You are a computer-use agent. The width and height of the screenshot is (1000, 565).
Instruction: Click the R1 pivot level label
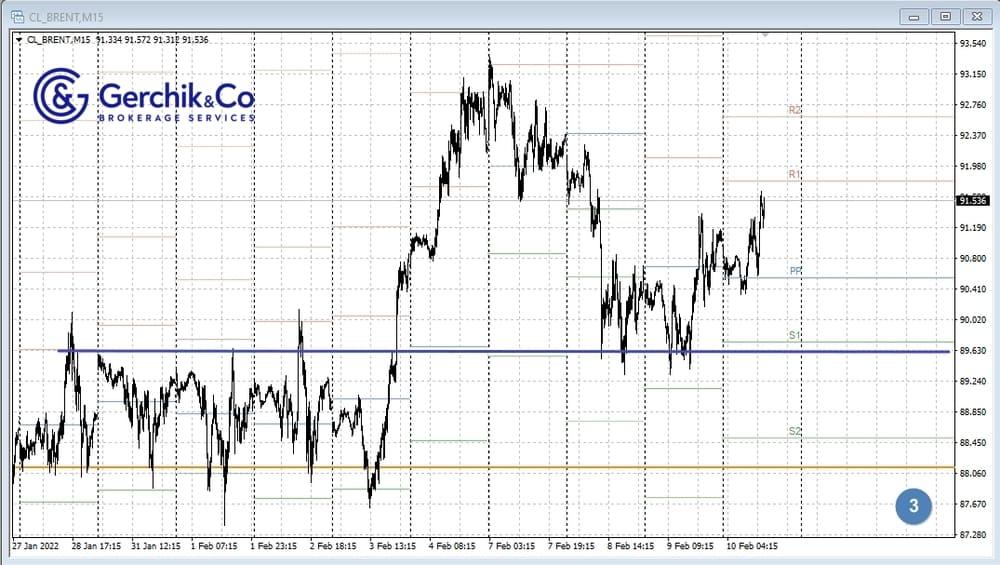[794, 174]
